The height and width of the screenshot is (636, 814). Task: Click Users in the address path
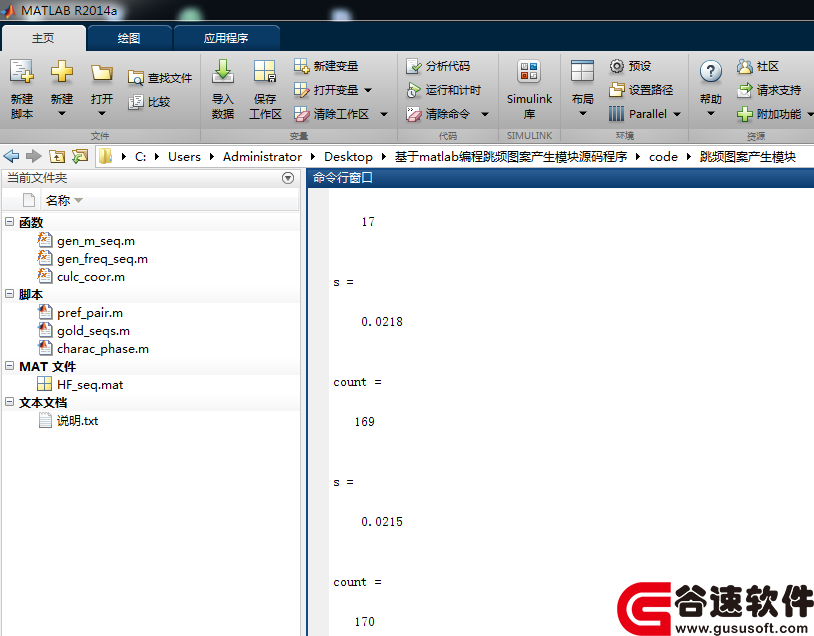tap(184, 157)
